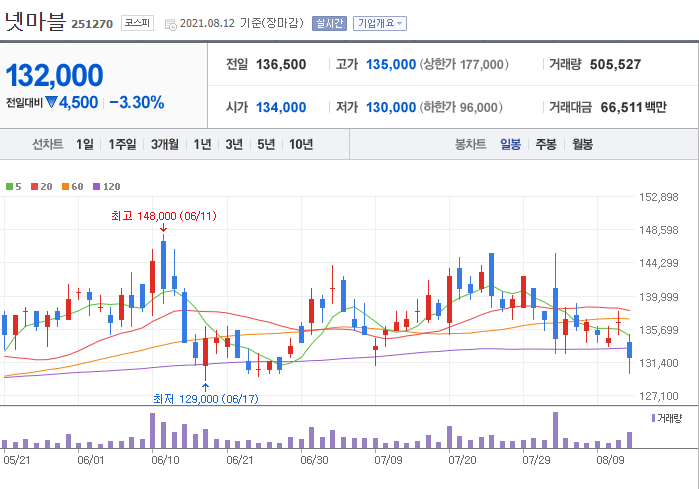Click the 상한가 177,000 text
The image size is (699, 489).
pos(464,65)
